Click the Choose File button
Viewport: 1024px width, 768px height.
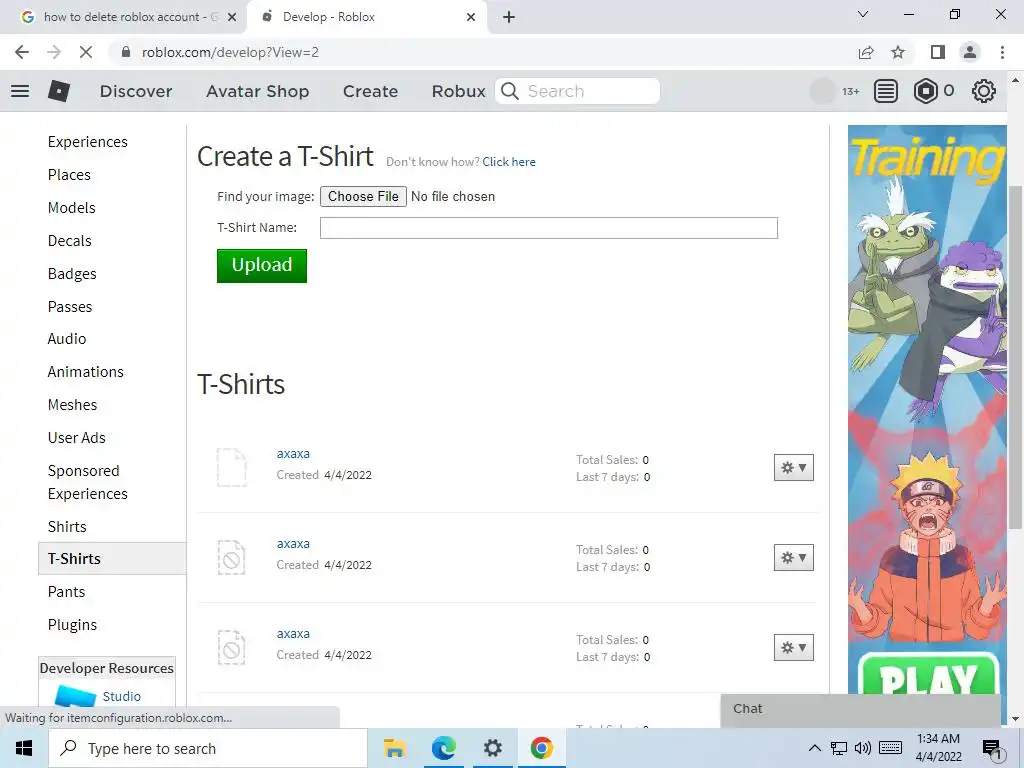(x=363, y=197)
